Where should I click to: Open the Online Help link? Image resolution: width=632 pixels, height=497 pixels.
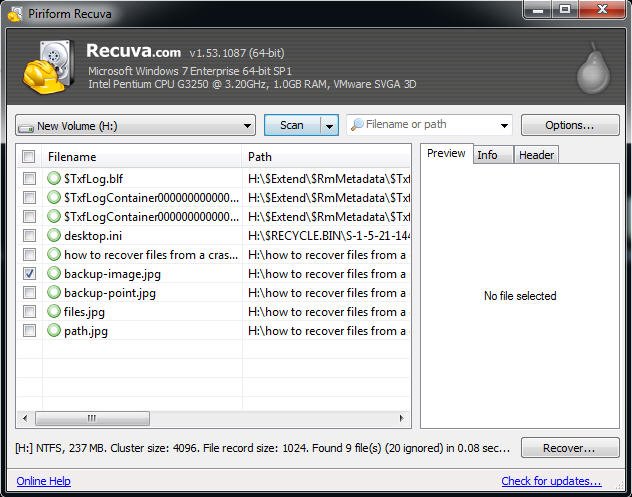pos(44,481)
